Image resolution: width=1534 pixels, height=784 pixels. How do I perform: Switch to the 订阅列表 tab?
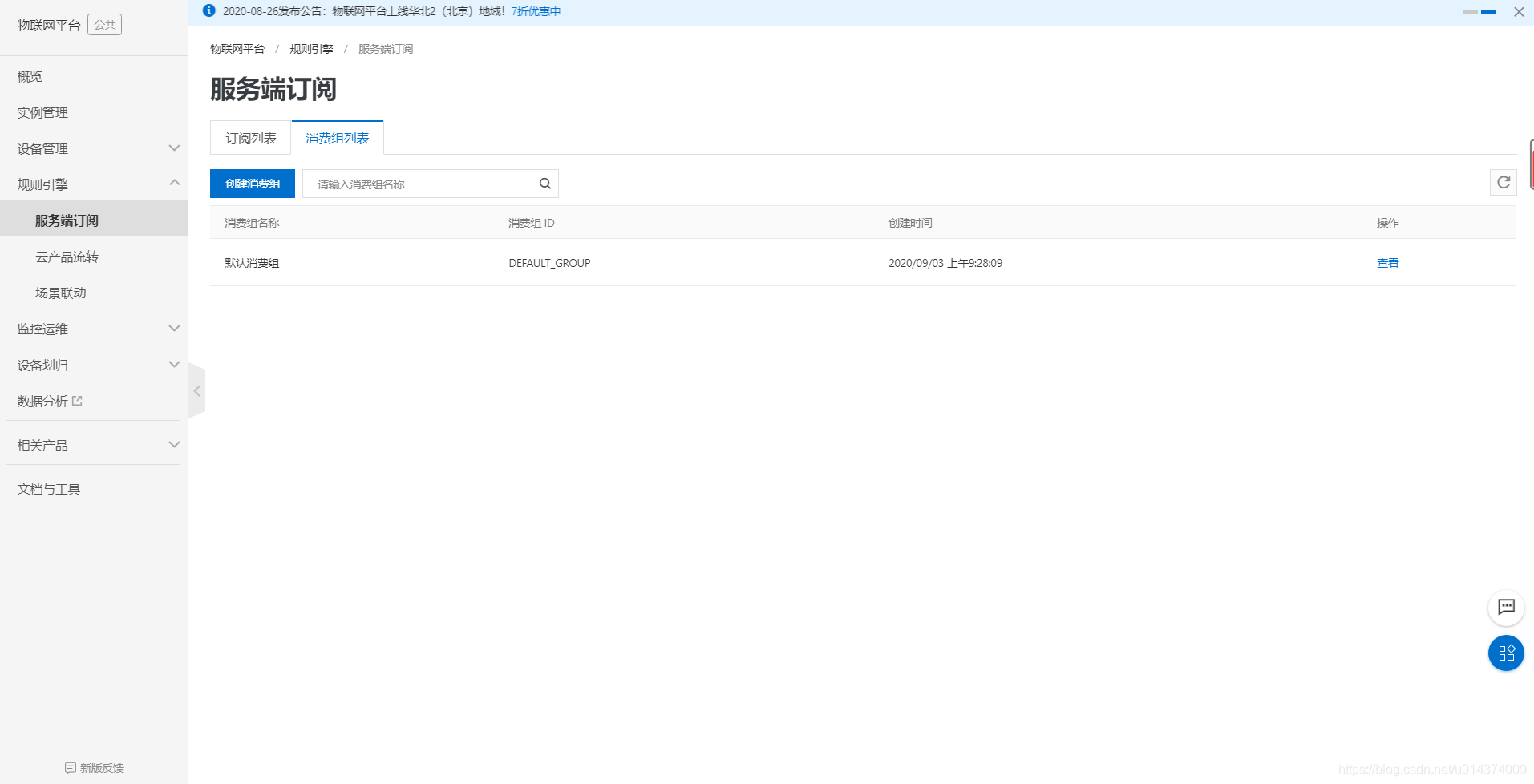(x=251, y=138)
